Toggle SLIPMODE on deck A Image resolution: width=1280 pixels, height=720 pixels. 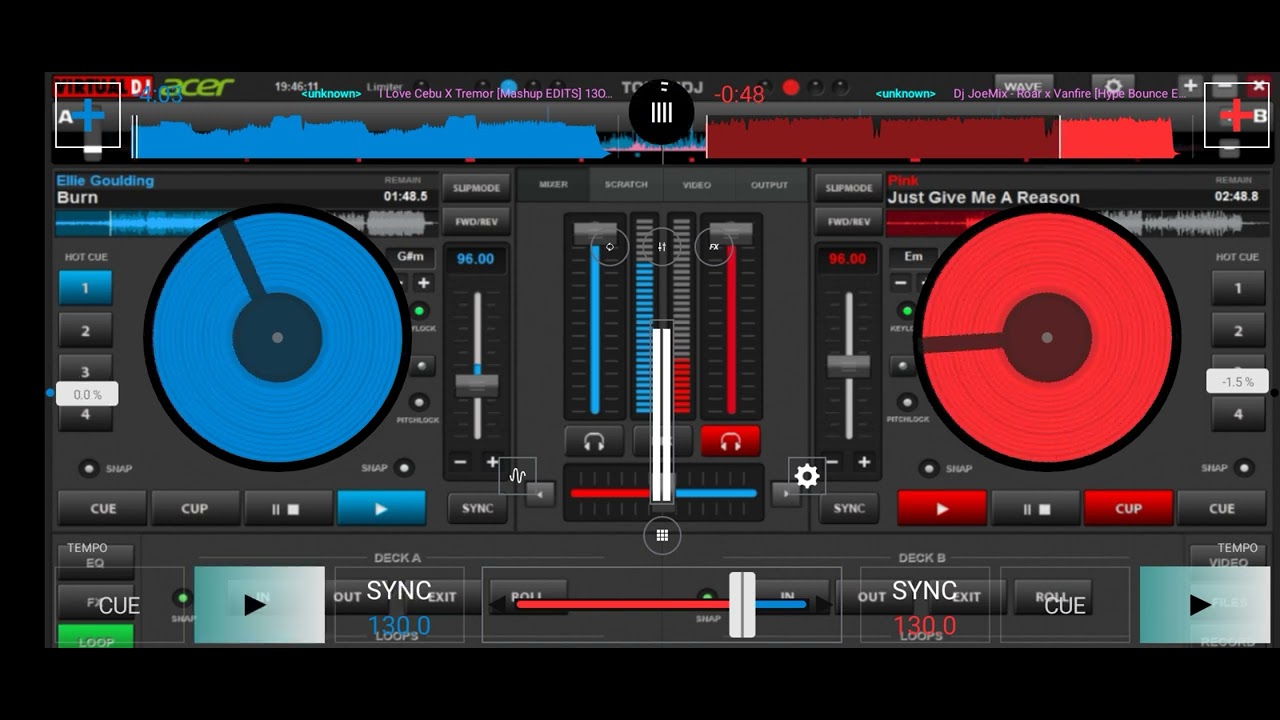pos(476,188)
